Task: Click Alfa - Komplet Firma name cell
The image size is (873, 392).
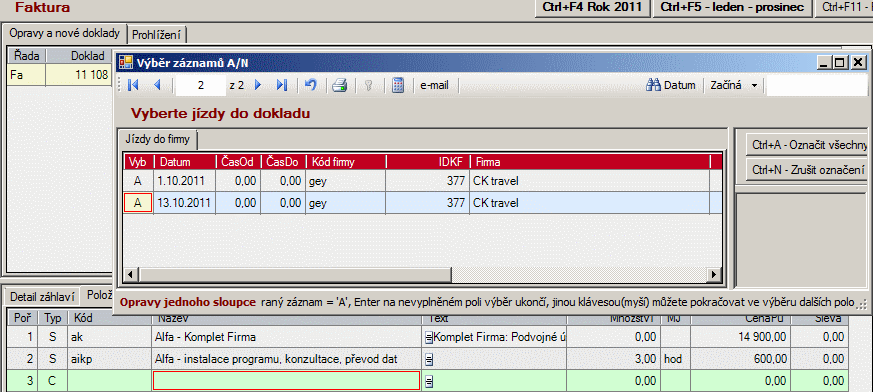Action: pyautogui.click(x=286, y=337)
